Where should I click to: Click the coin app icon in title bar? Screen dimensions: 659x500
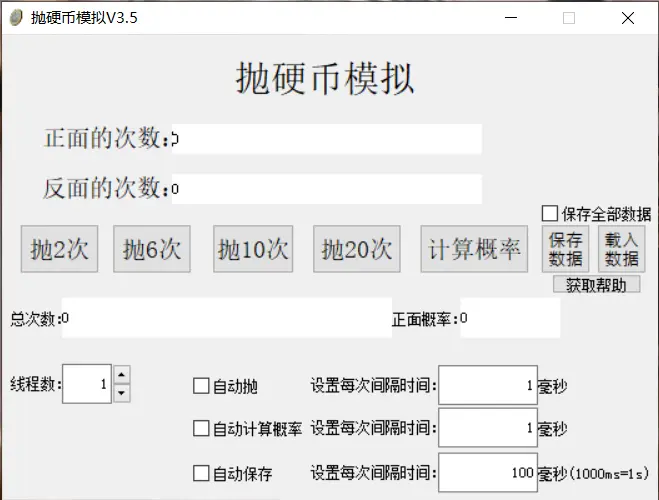coord(16,17)
